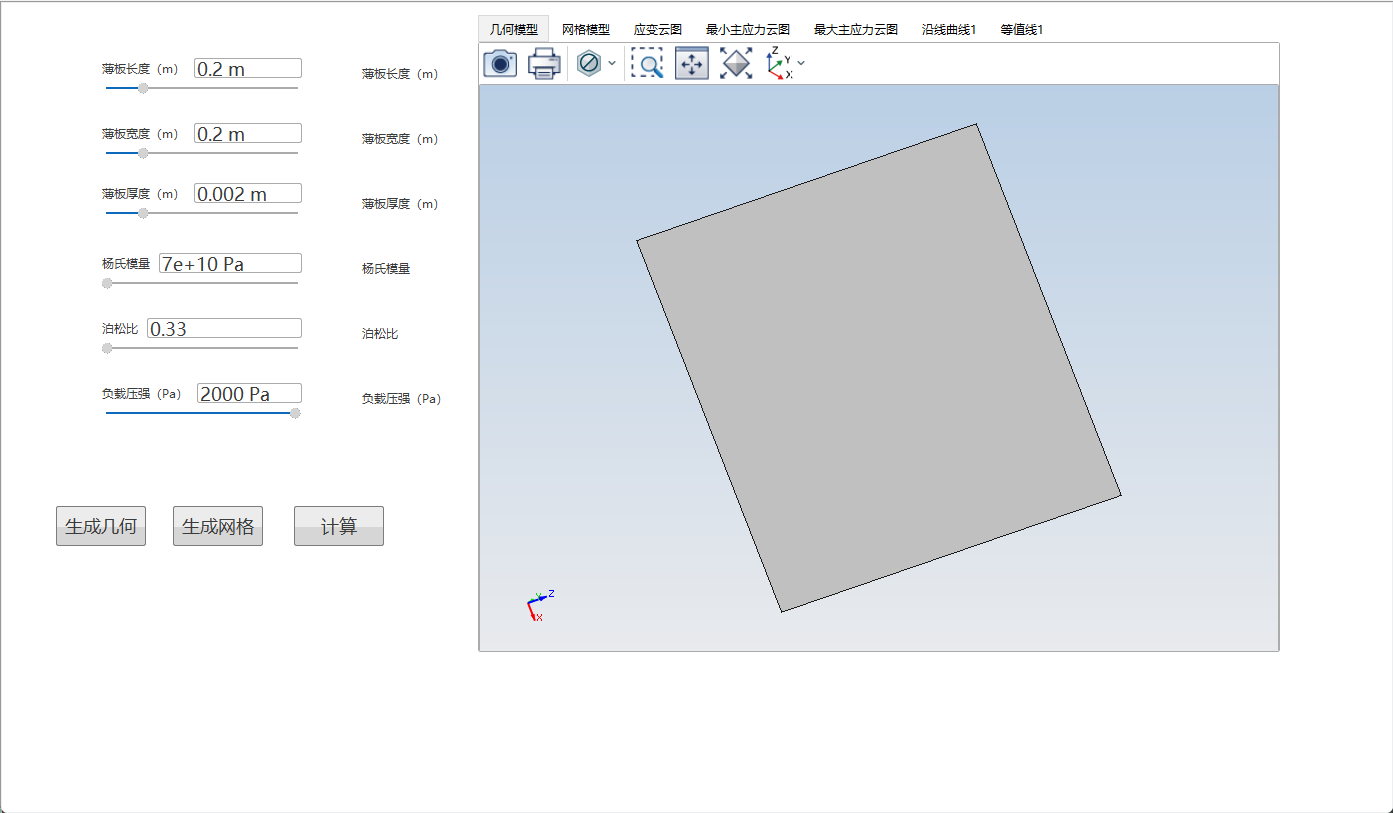Click the 生成几何 button
This screenshot has width=1393, height=813.
(x=101, y=526)
